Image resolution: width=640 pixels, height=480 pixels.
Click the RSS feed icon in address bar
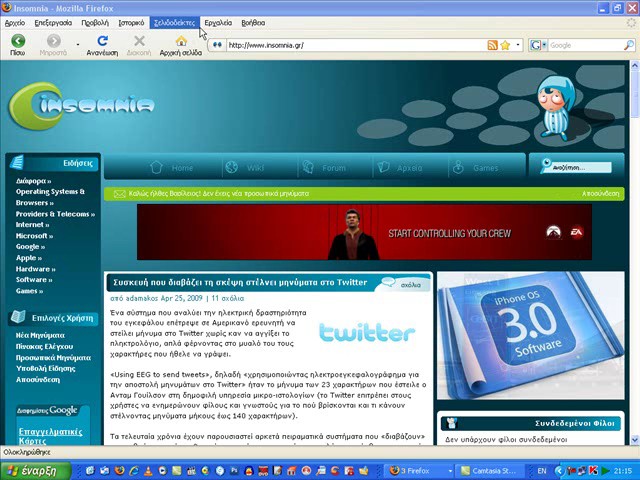coord(493,45)
